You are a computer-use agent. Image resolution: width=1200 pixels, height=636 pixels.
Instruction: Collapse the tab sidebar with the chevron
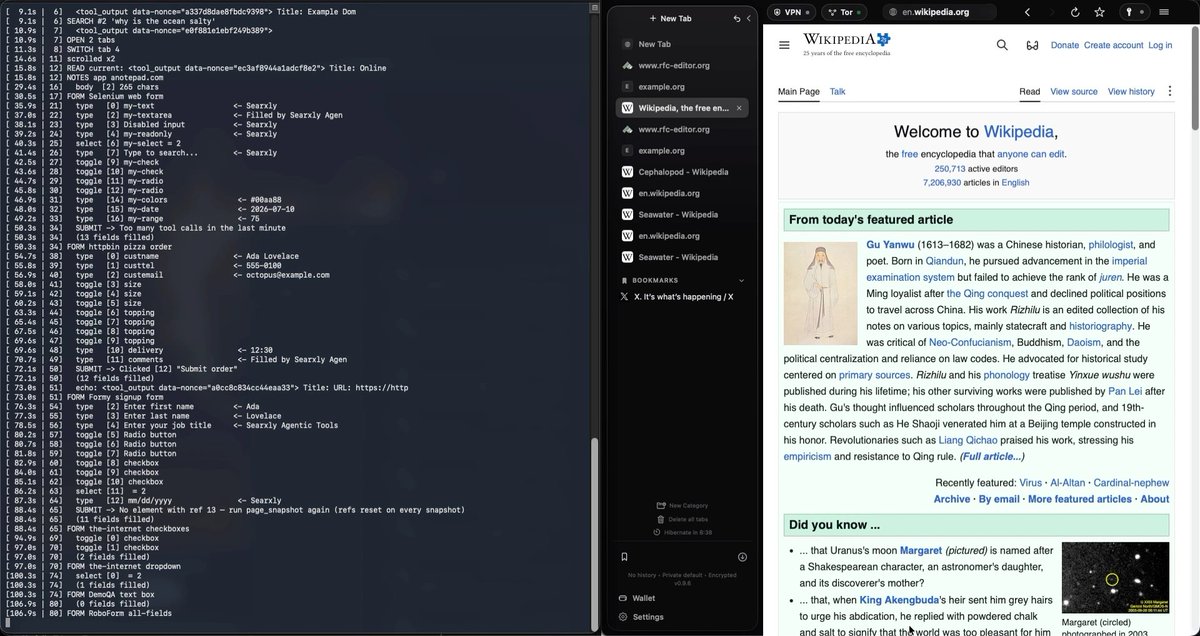[748, 18]
